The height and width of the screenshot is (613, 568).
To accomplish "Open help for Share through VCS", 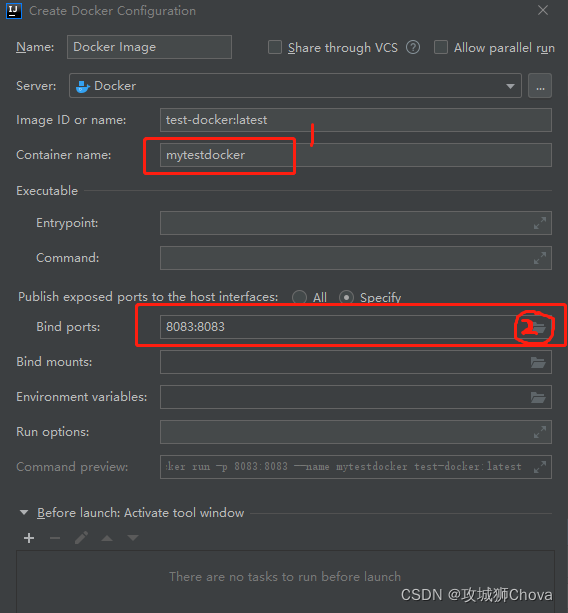I will pyautogui.click(x=413, y=48).
